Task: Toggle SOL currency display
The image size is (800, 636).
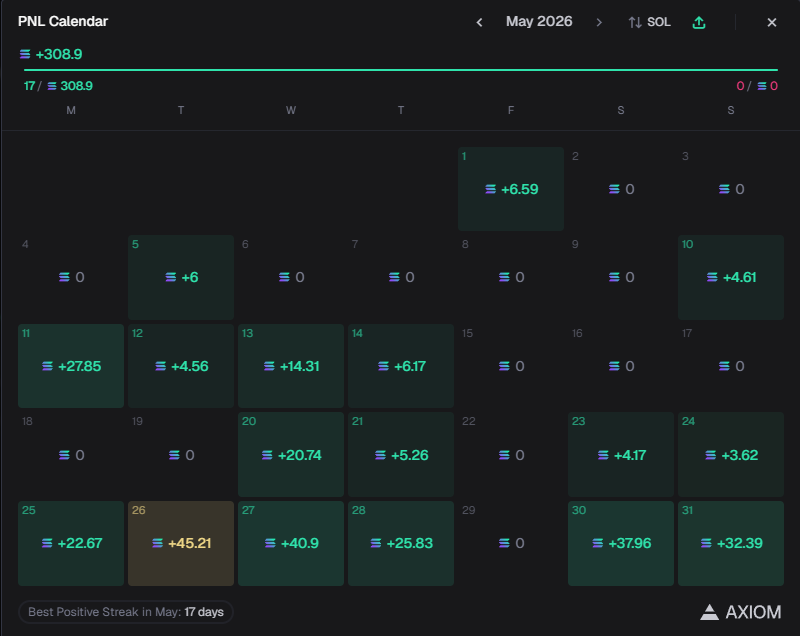Action: pyautogui.click(x=649, y=22)
